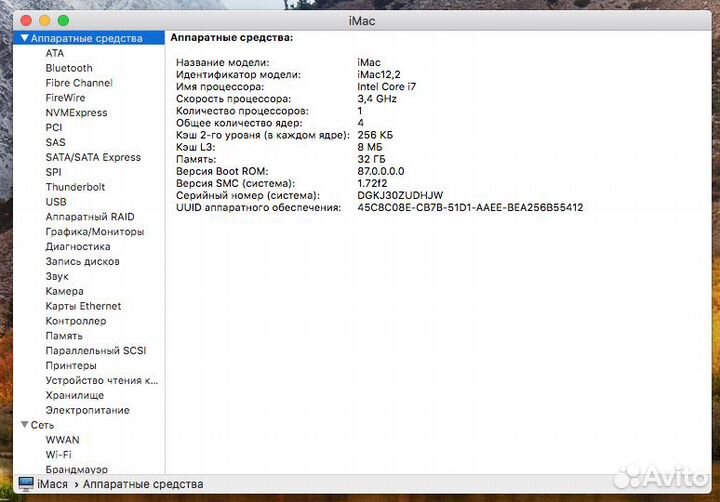The image size is (720, 502).
Task: Select Электропитание in the sidebar
Action: point(87,410)
